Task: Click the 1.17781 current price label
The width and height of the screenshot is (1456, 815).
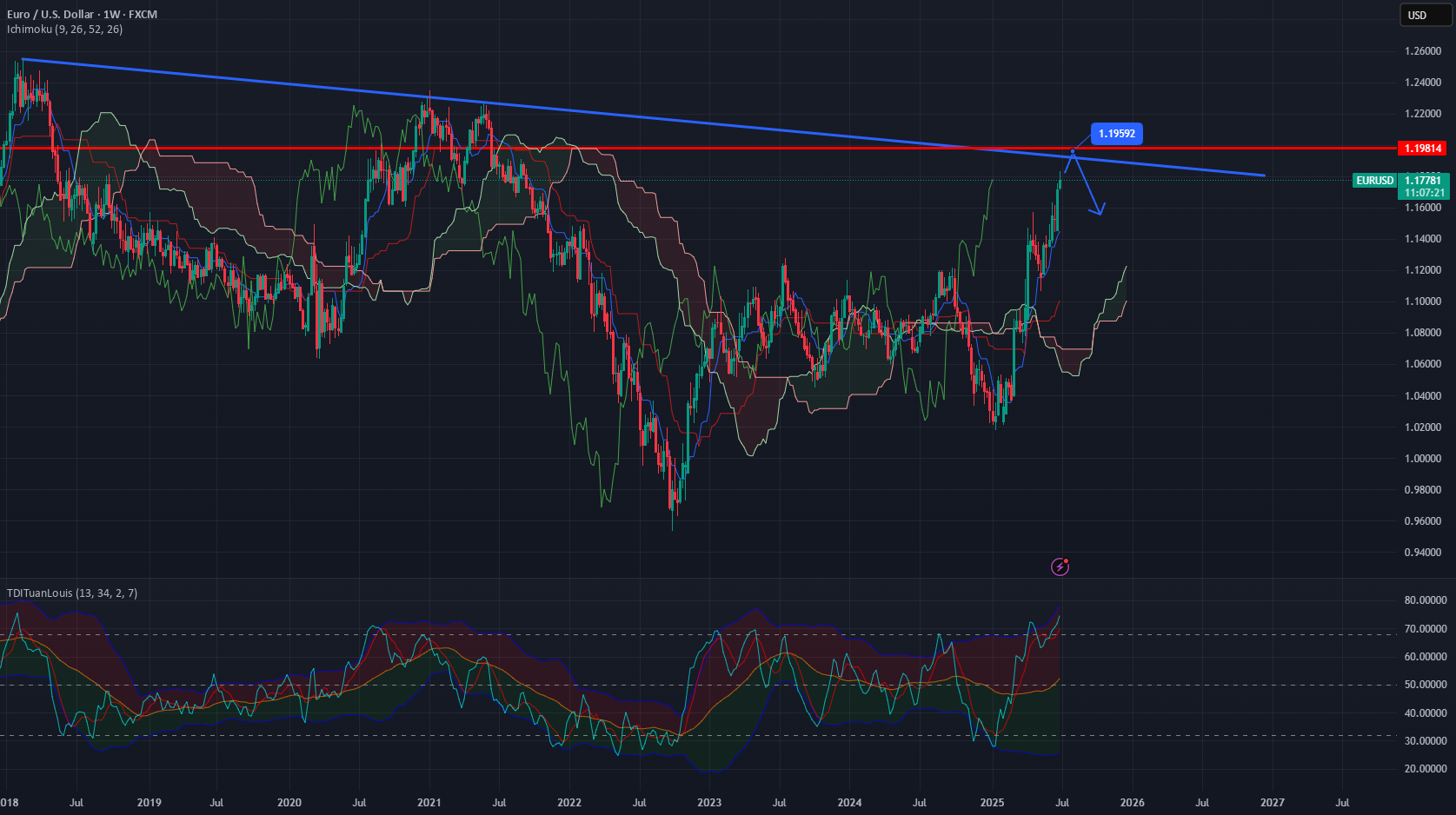Action: coord(1424,181)
